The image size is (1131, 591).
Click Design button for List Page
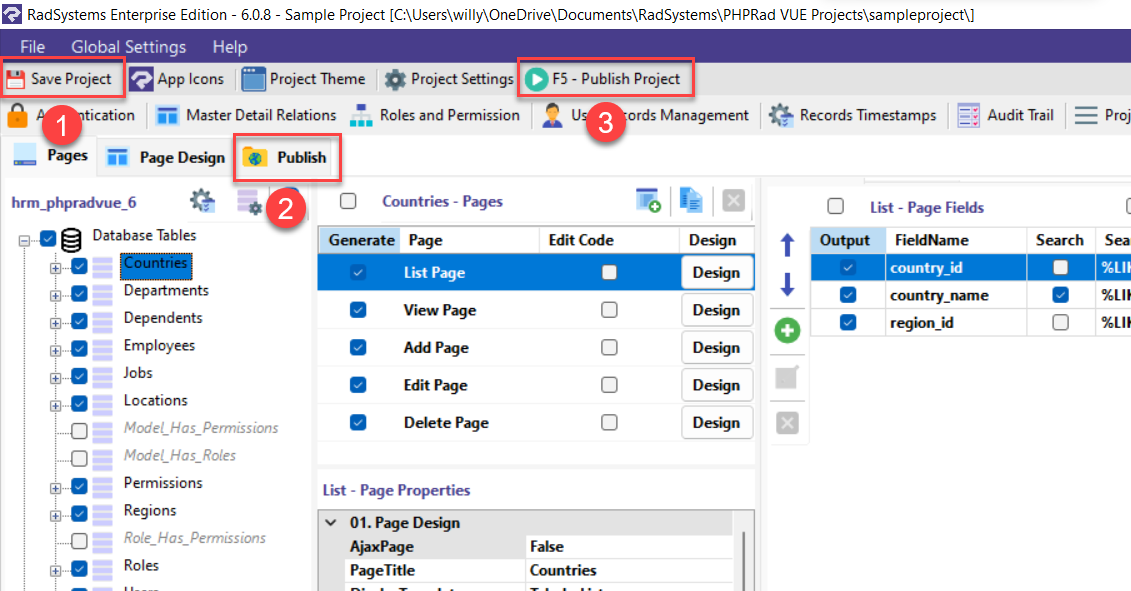click(x=716, y=272)
